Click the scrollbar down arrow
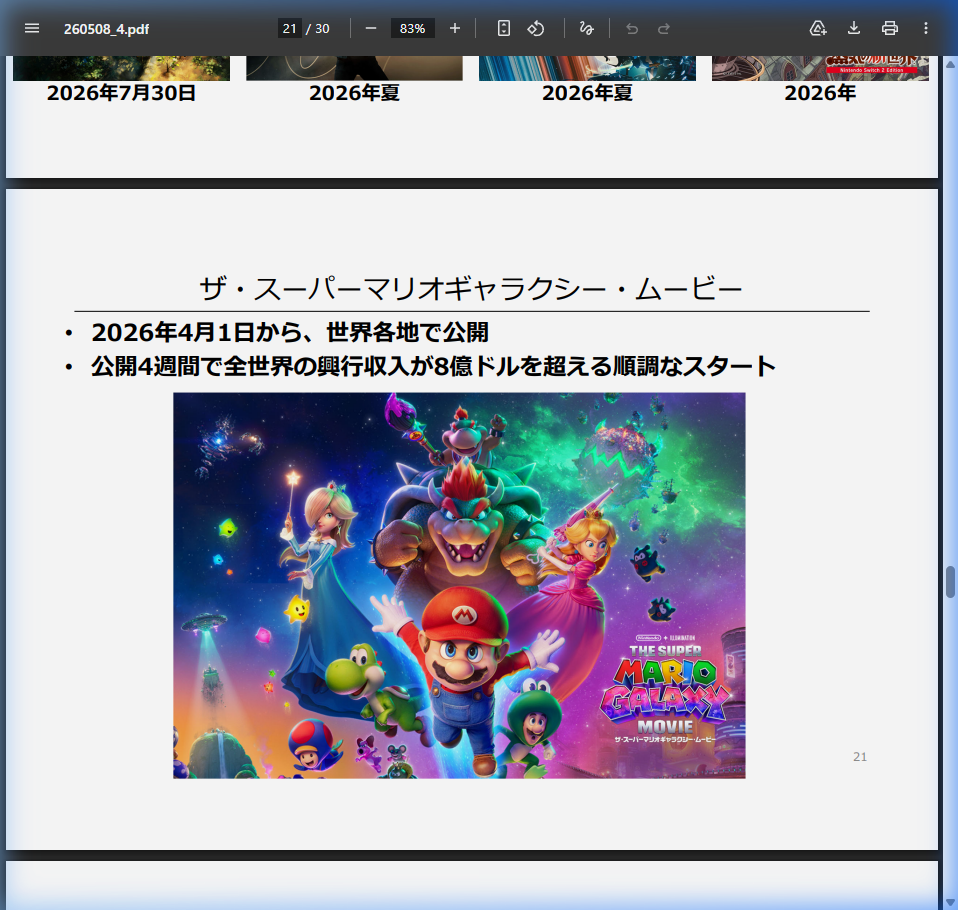 950,903
